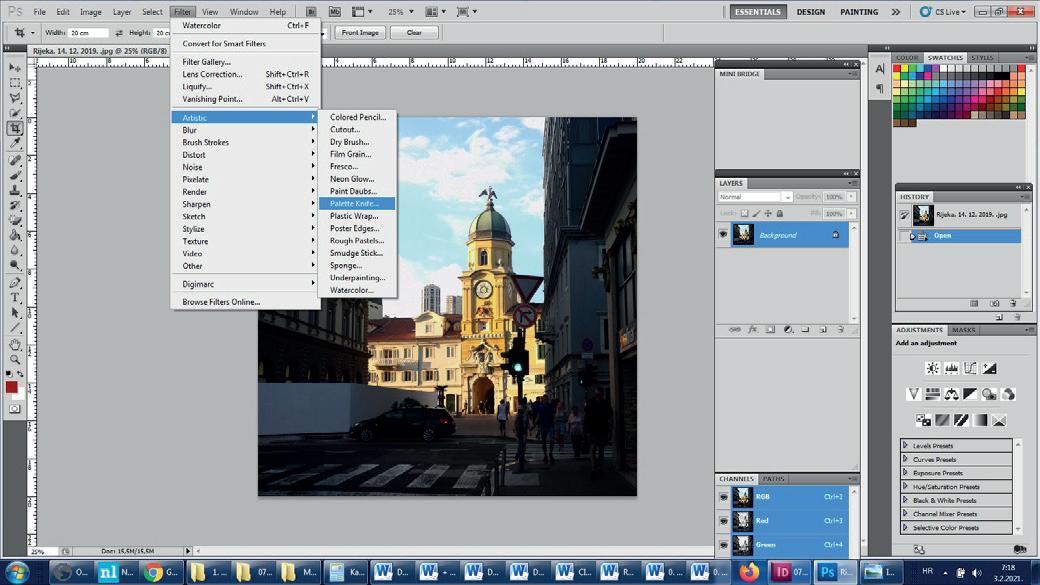This screenshot has height=585, width=1040.
Task: Click the red foreground color swatch
Action: pos(11,387)
